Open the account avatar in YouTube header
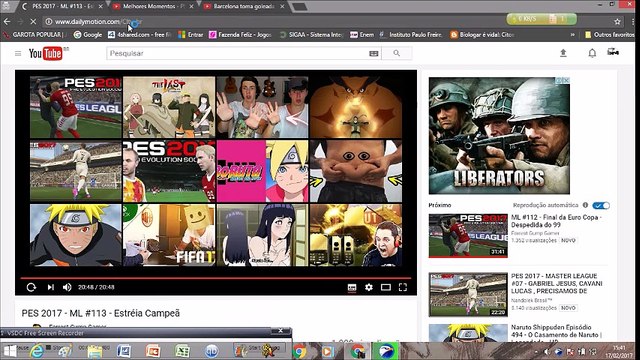The width and height of the screenshot is (640, 360). coord(613,52)
